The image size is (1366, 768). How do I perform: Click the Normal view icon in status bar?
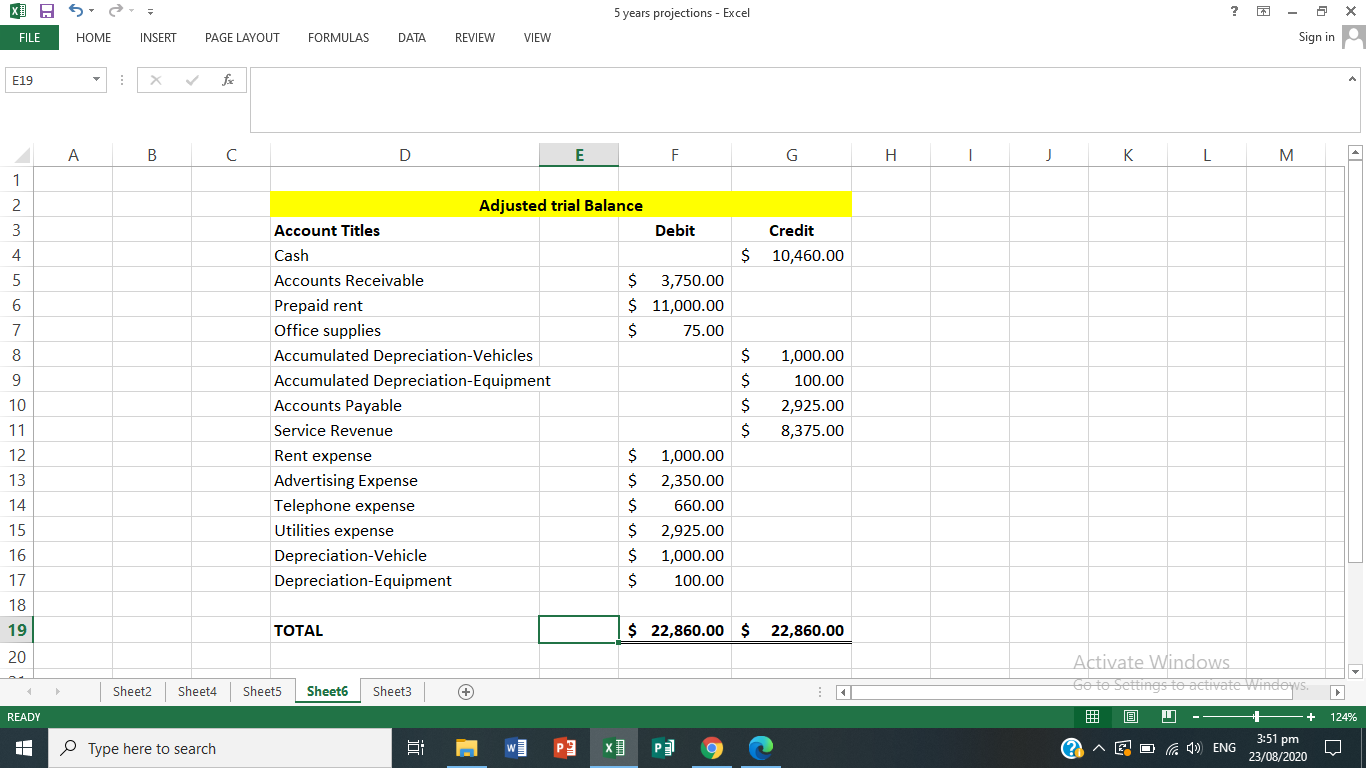pos(1093,717)
